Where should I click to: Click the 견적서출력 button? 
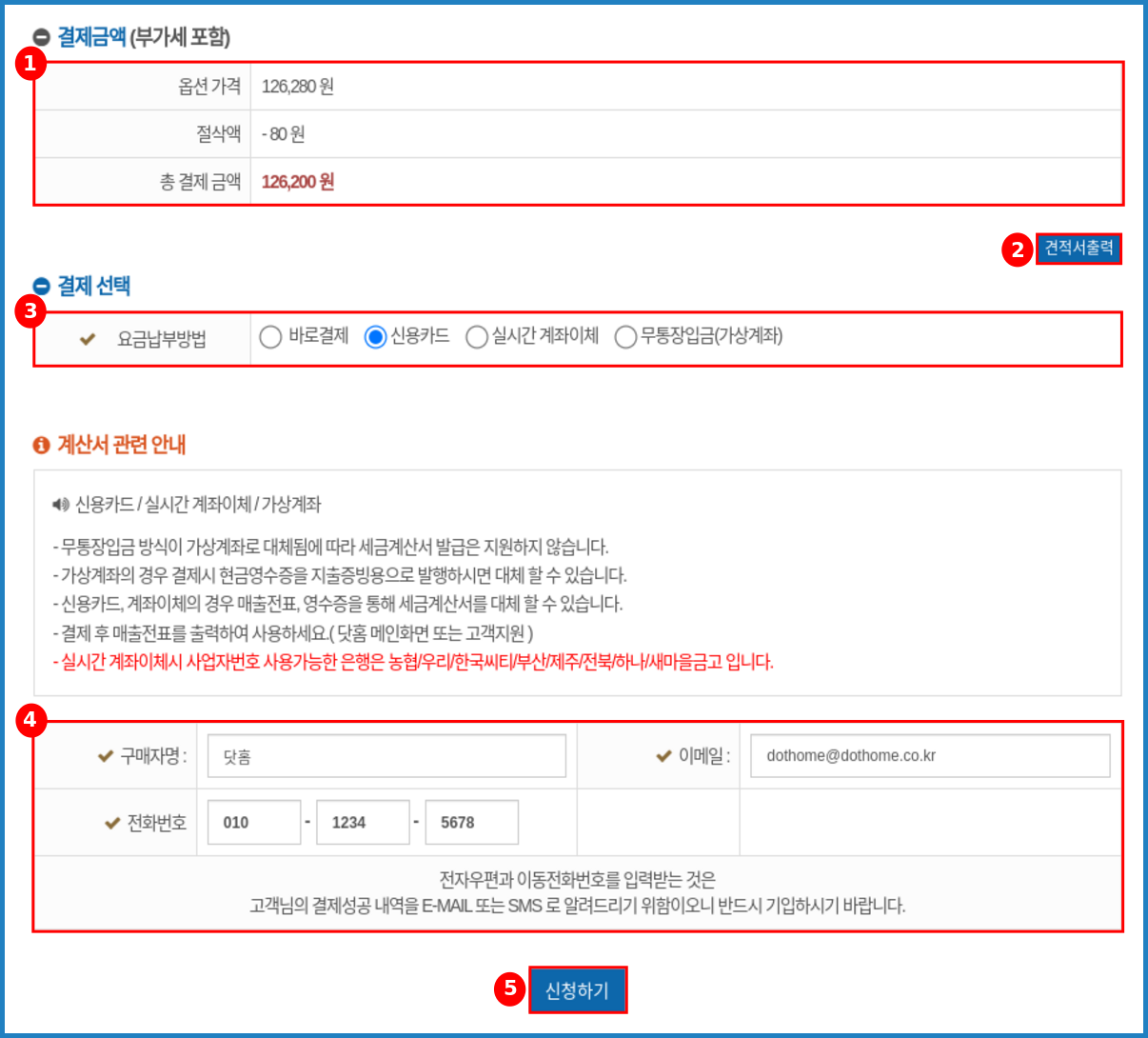coord(1079,249)
